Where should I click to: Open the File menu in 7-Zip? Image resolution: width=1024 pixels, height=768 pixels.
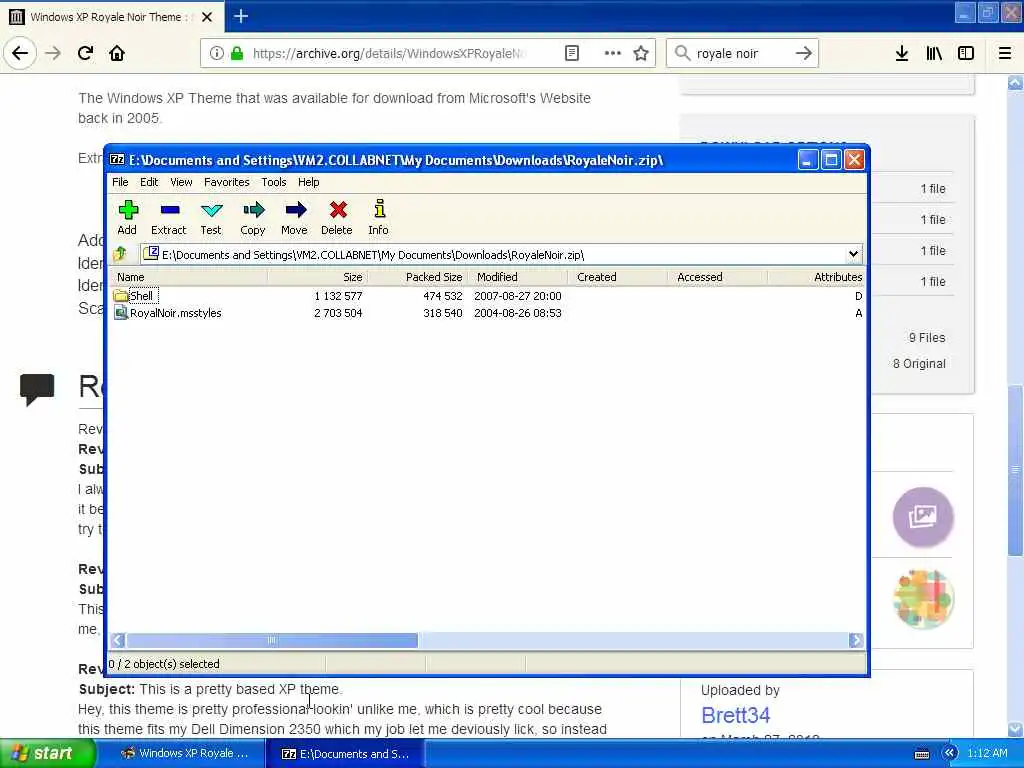point(120,182)
